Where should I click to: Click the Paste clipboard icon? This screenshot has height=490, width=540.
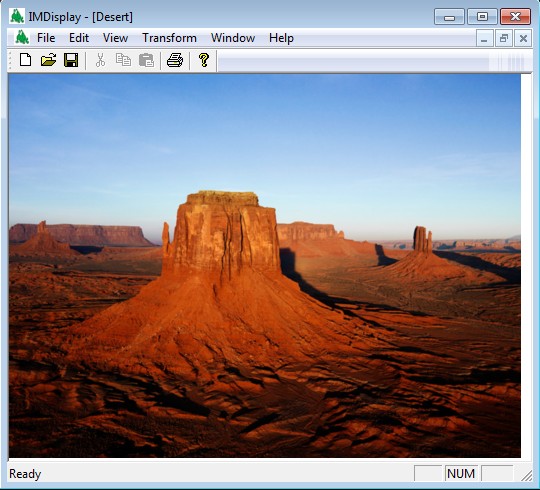(x=146, y=60)
